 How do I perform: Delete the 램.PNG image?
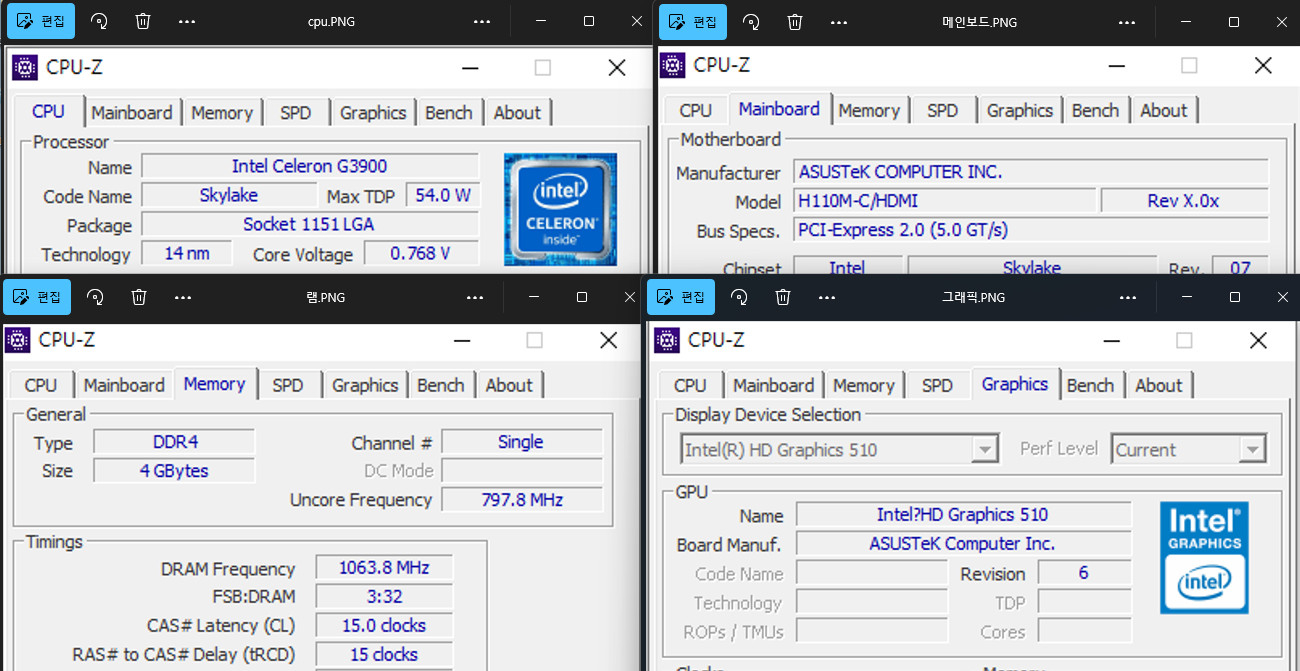[x=138, y=296]
